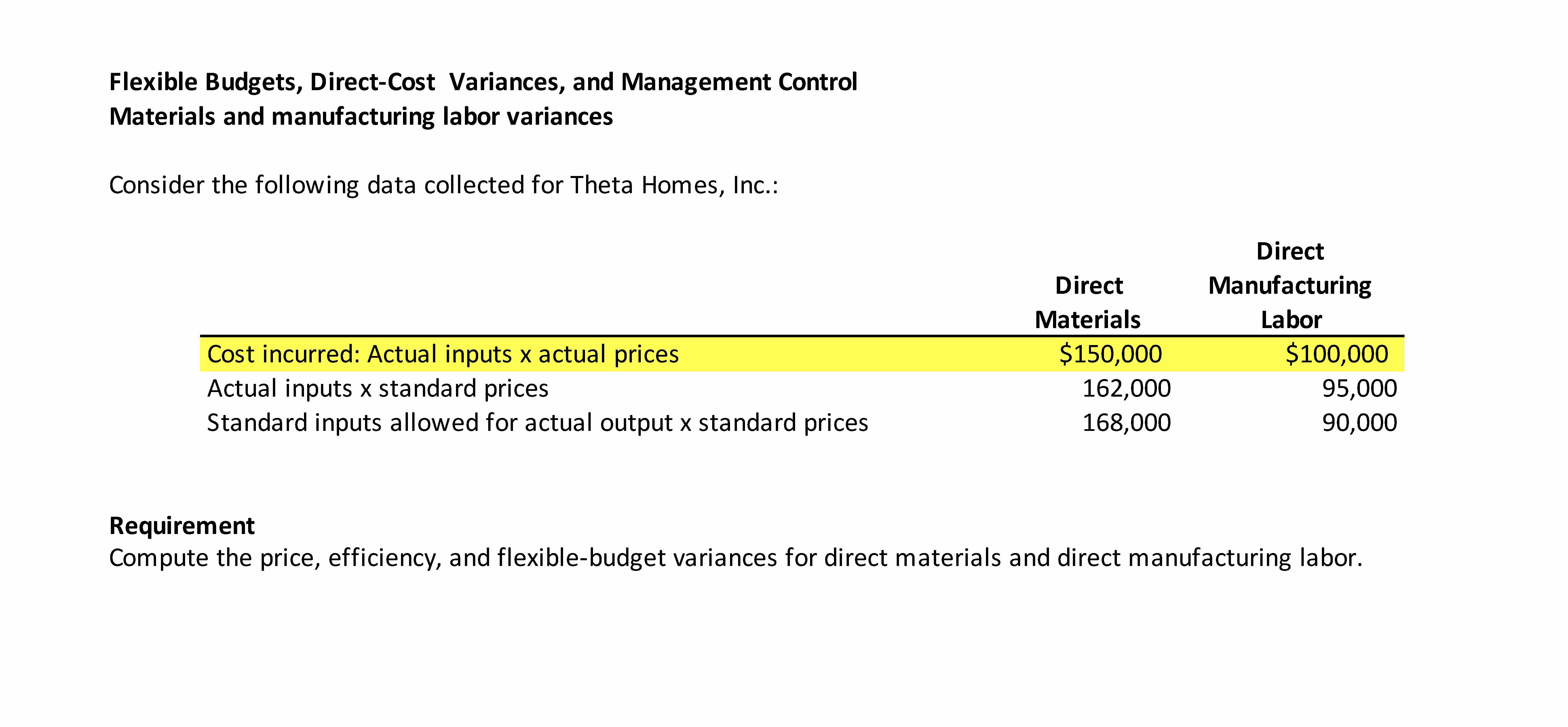This screenshot has height=727, width=1568.
Task: Select the Actual inputs x standard prices label
Action: coord(377,389)
